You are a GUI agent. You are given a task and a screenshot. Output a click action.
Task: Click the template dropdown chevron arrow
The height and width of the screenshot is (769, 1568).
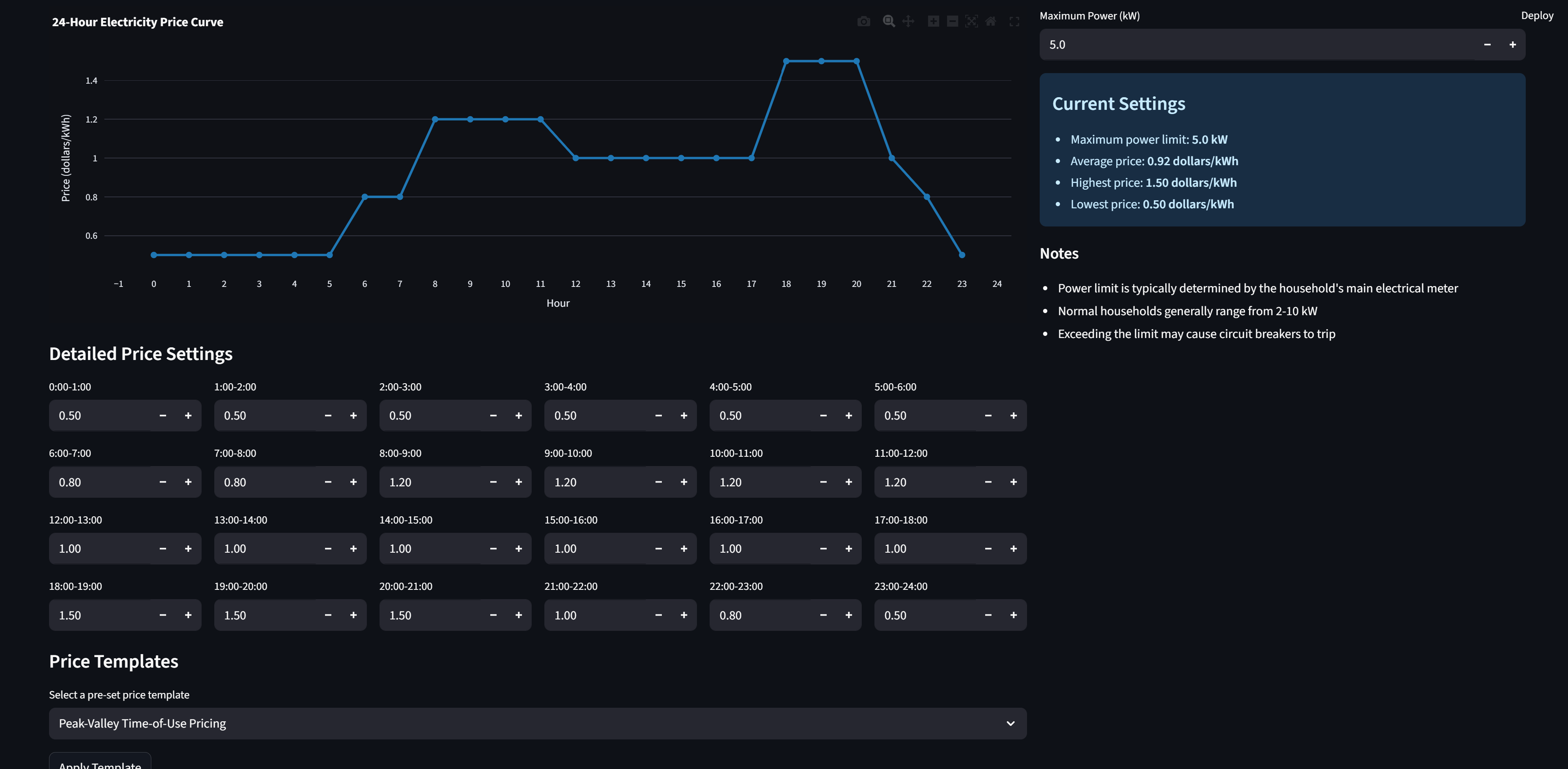(1011, 723)
